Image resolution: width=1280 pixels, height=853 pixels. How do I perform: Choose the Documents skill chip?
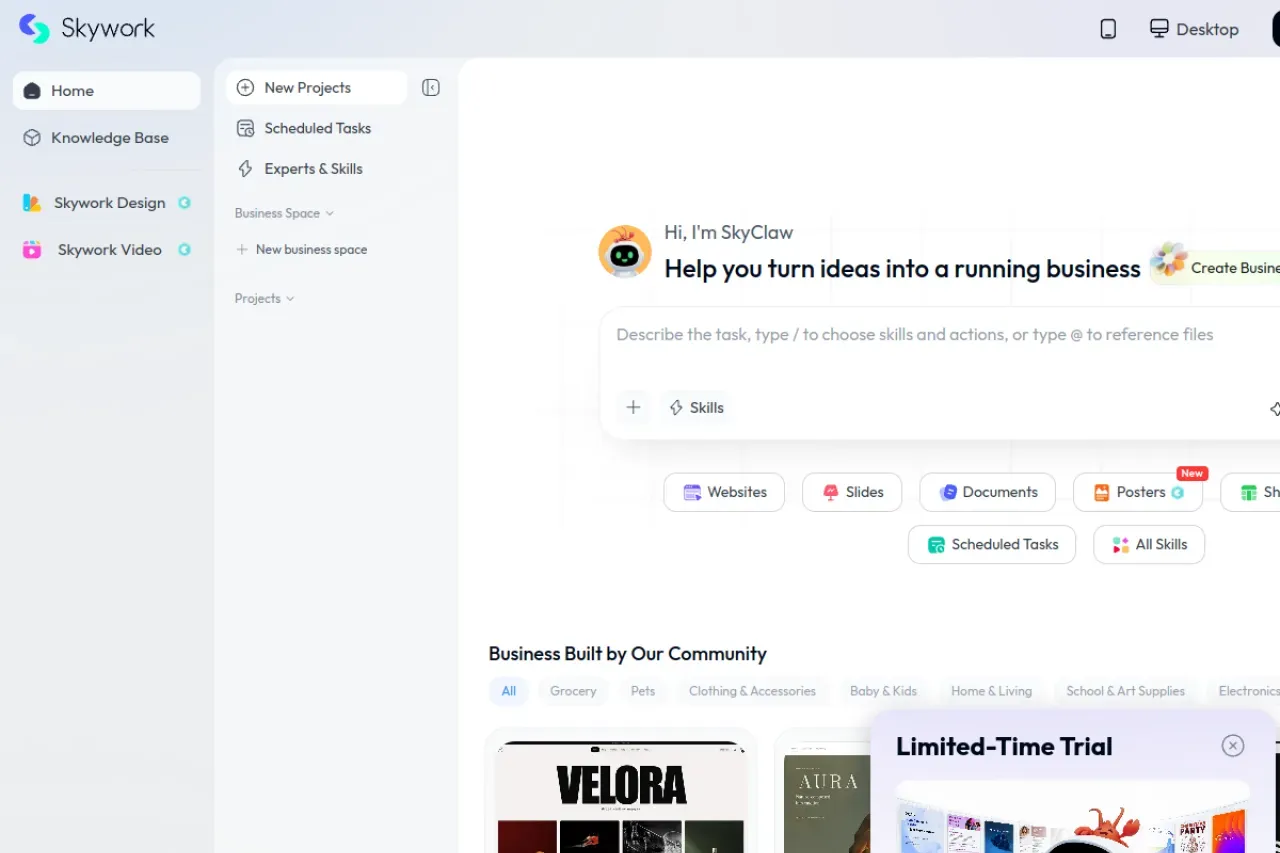[988, 492]
